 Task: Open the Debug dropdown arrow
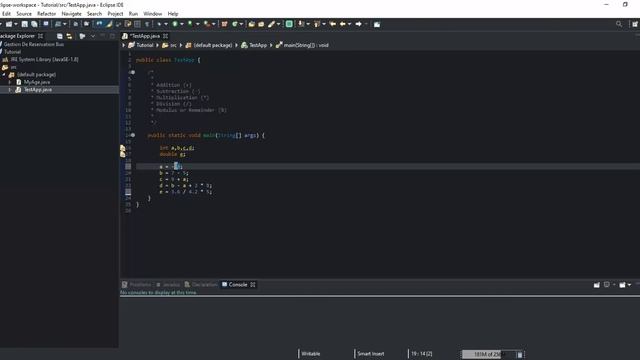click(x=166, y=24)
